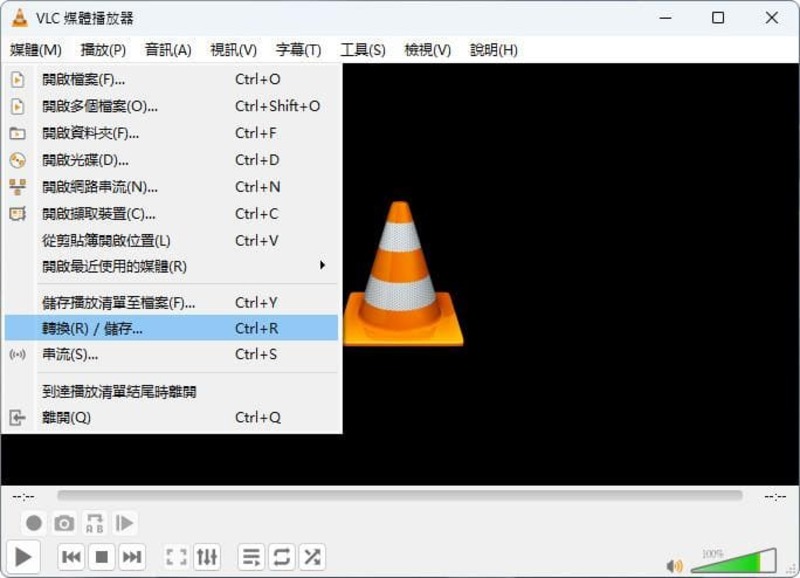Stop the current playback
This screenshot has width=800, height=578.
101,558
